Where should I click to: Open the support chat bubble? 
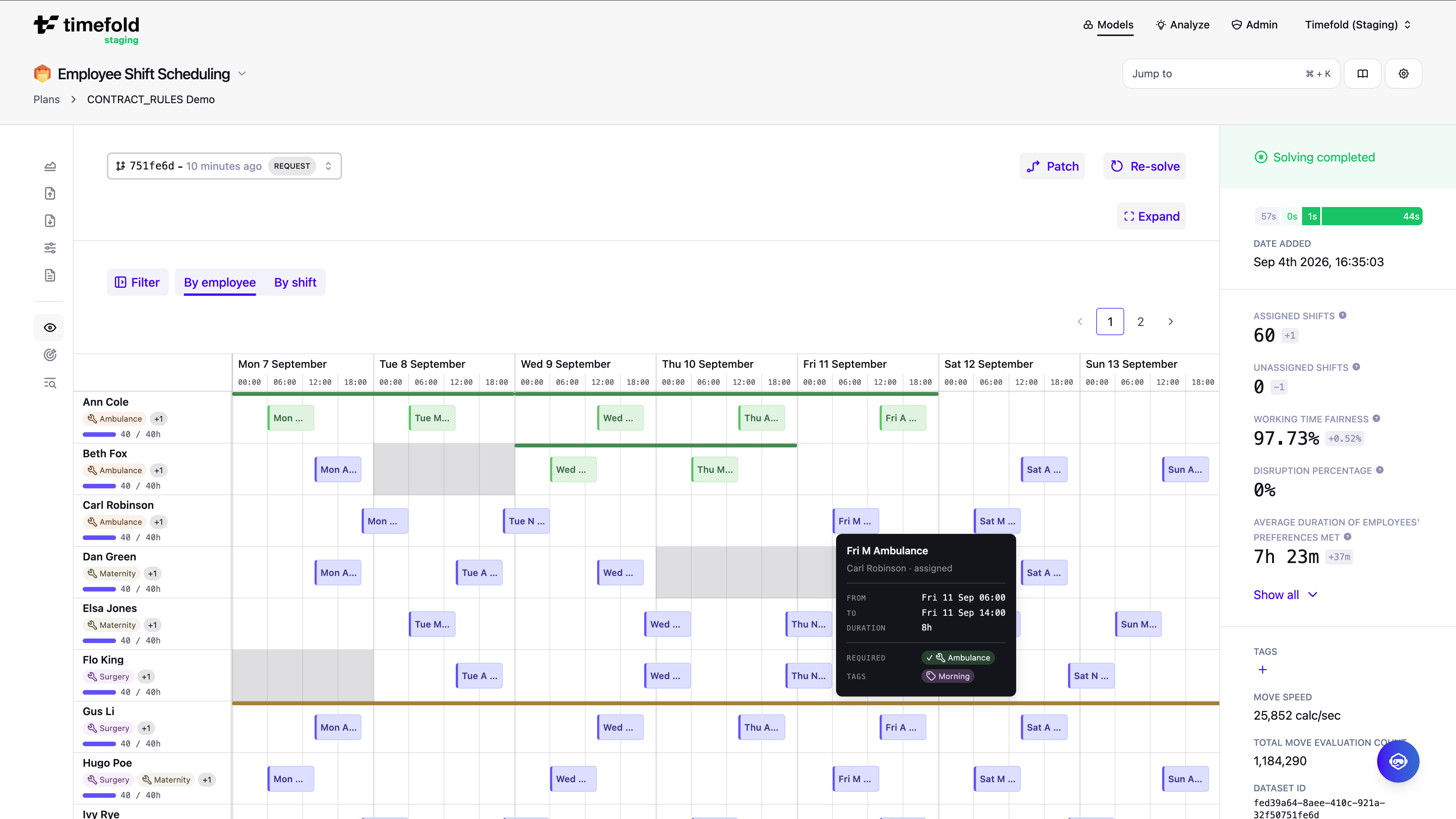click(x=1398, y=761)
